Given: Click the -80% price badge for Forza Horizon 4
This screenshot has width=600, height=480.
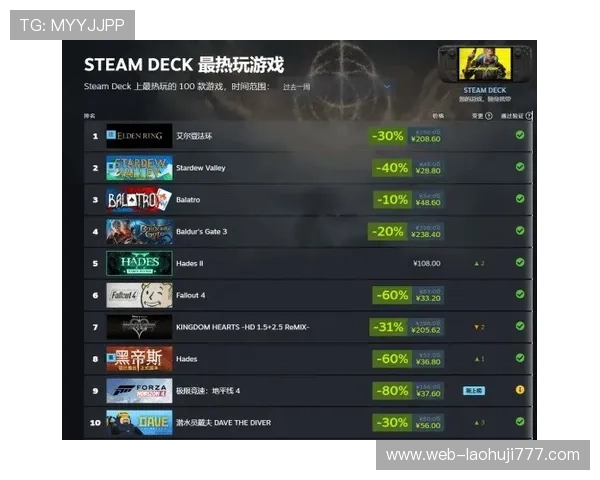Looking at the screenshot, I should point(392,391).
